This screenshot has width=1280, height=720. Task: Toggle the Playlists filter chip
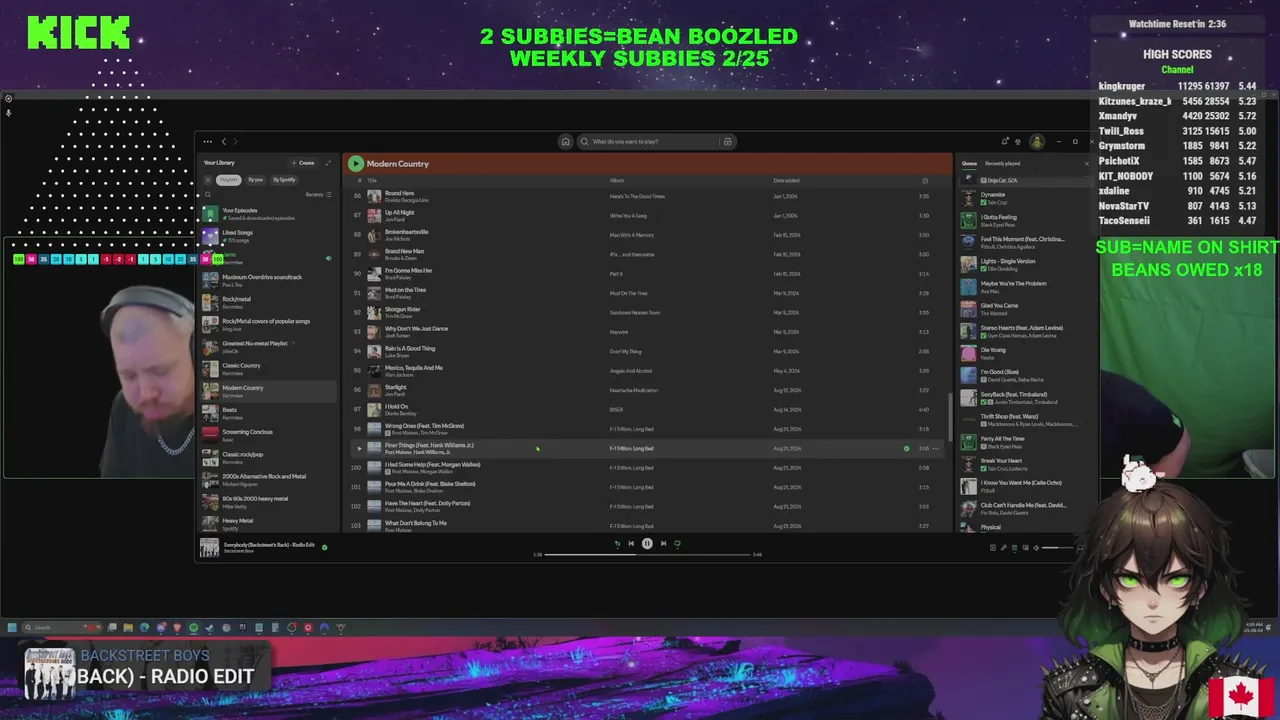coord(229,180)
